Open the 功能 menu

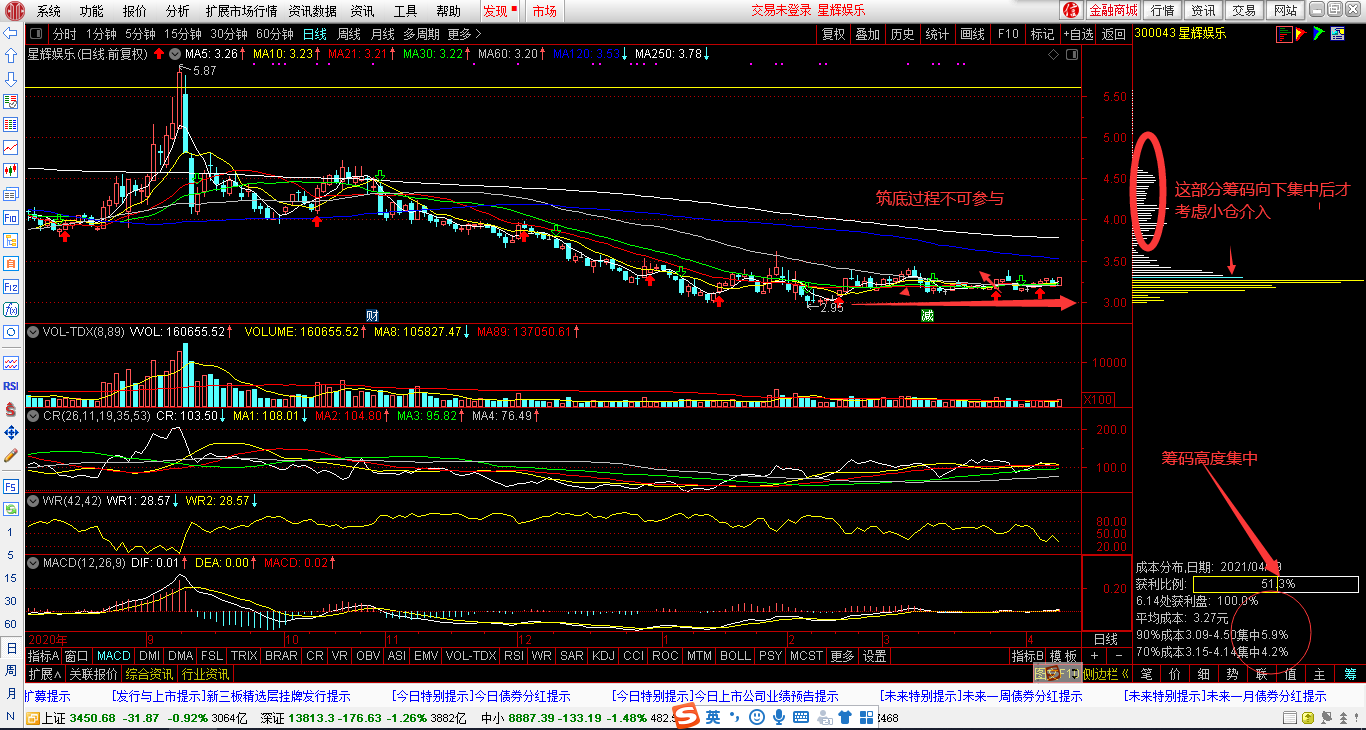[x=91, y=11]
